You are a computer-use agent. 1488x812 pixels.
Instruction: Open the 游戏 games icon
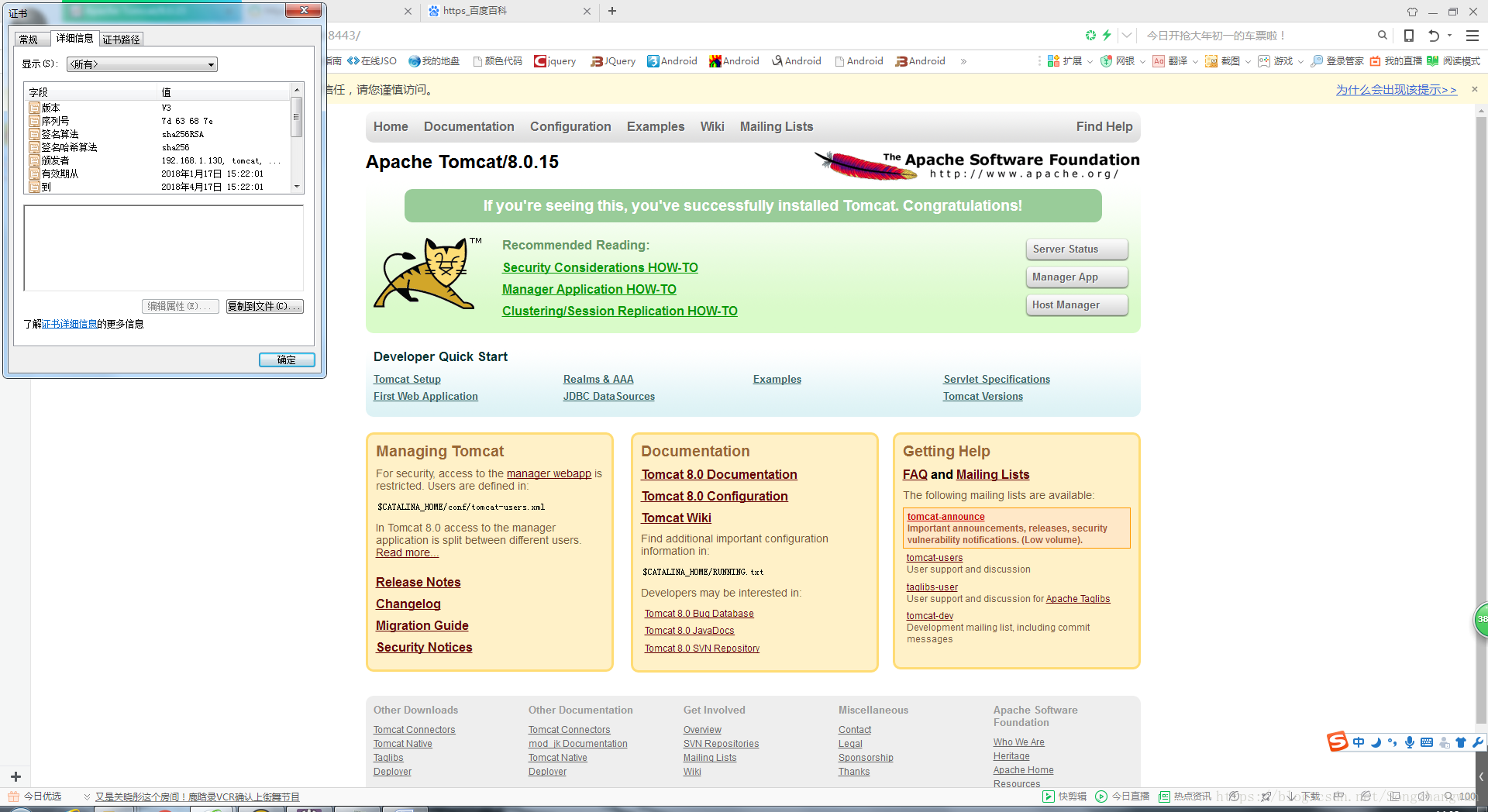click(1264, 61)
